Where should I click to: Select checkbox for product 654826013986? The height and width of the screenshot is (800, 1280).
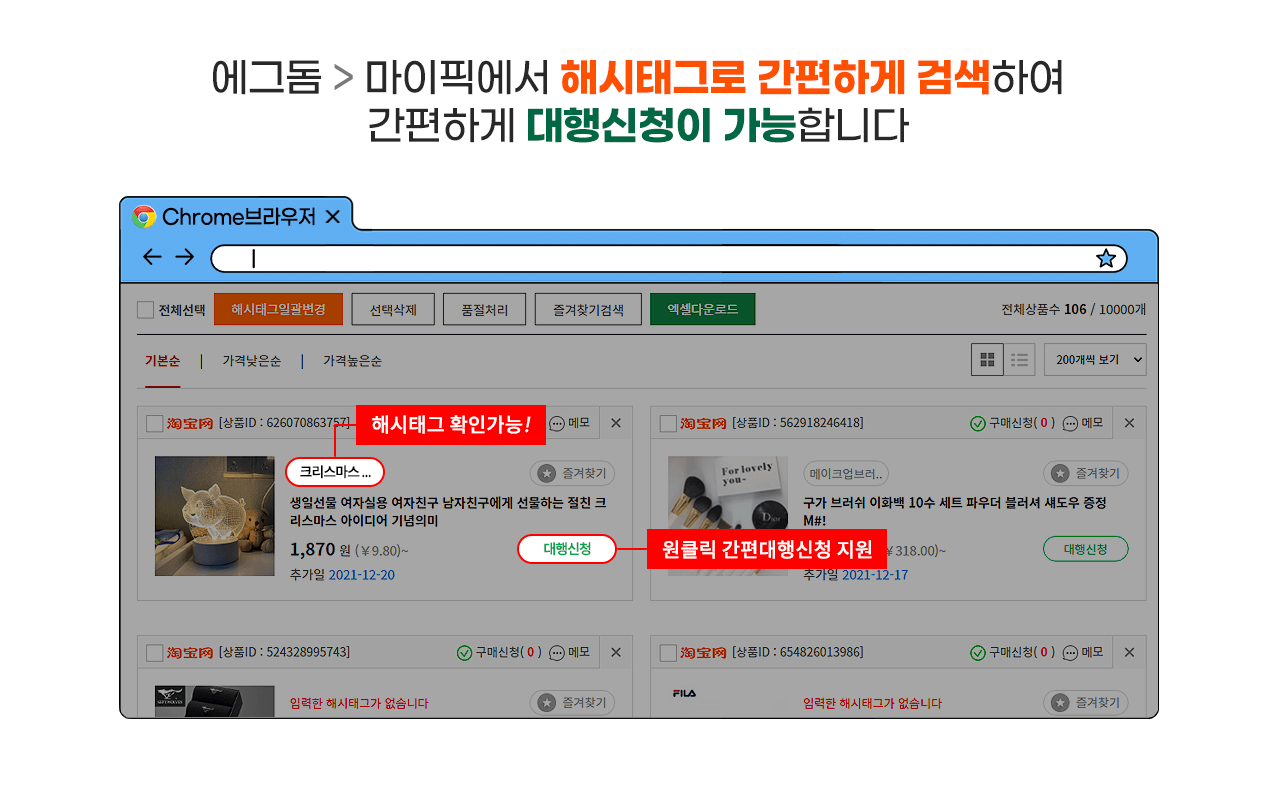(668, 653)
